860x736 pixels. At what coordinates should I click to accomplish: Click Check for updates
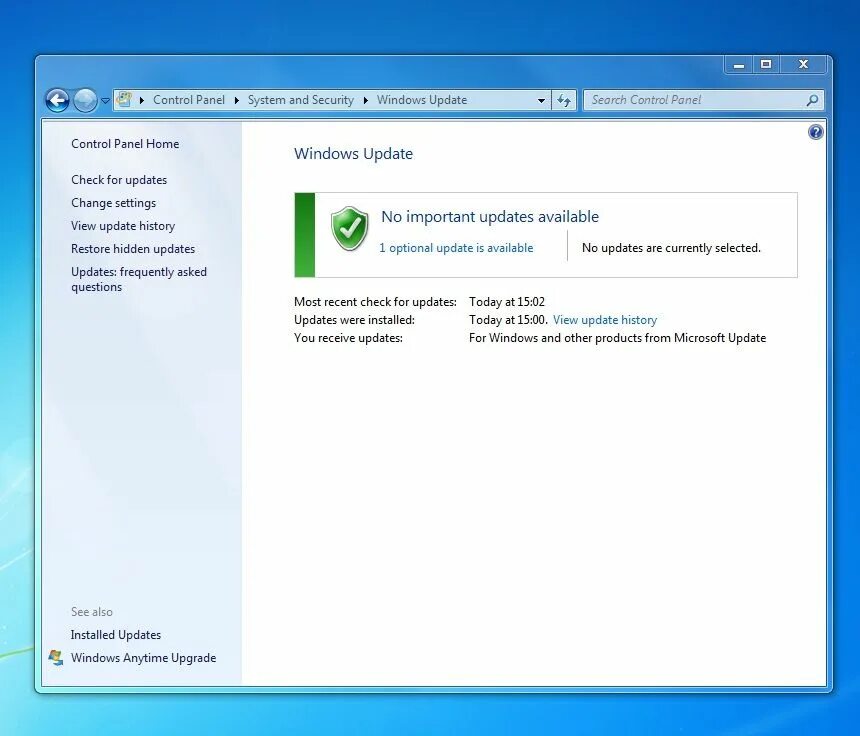click(119, 180)
